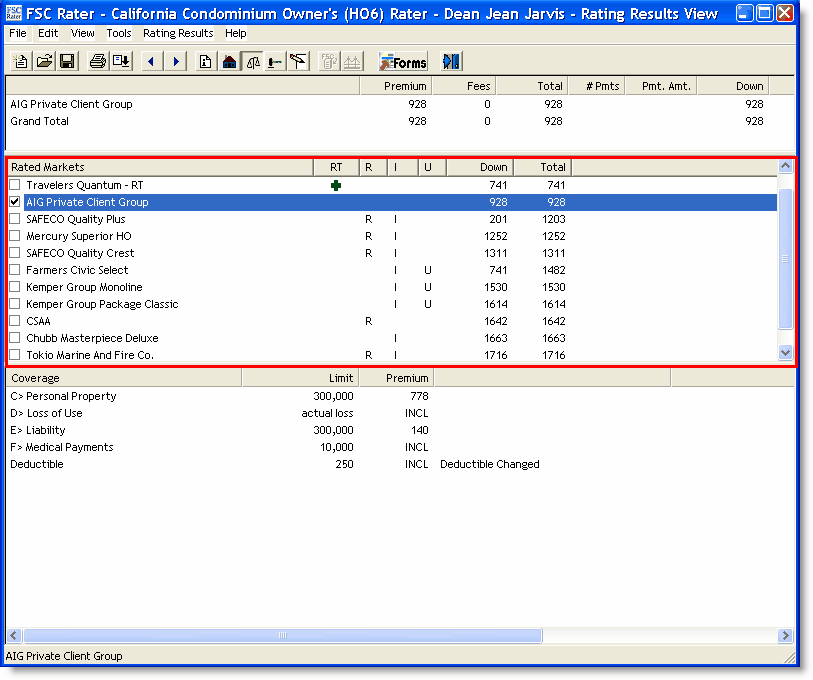Select the D> Loss of Use row
Image resolution: width=813 pixels, height=680 pixels.
400,413
